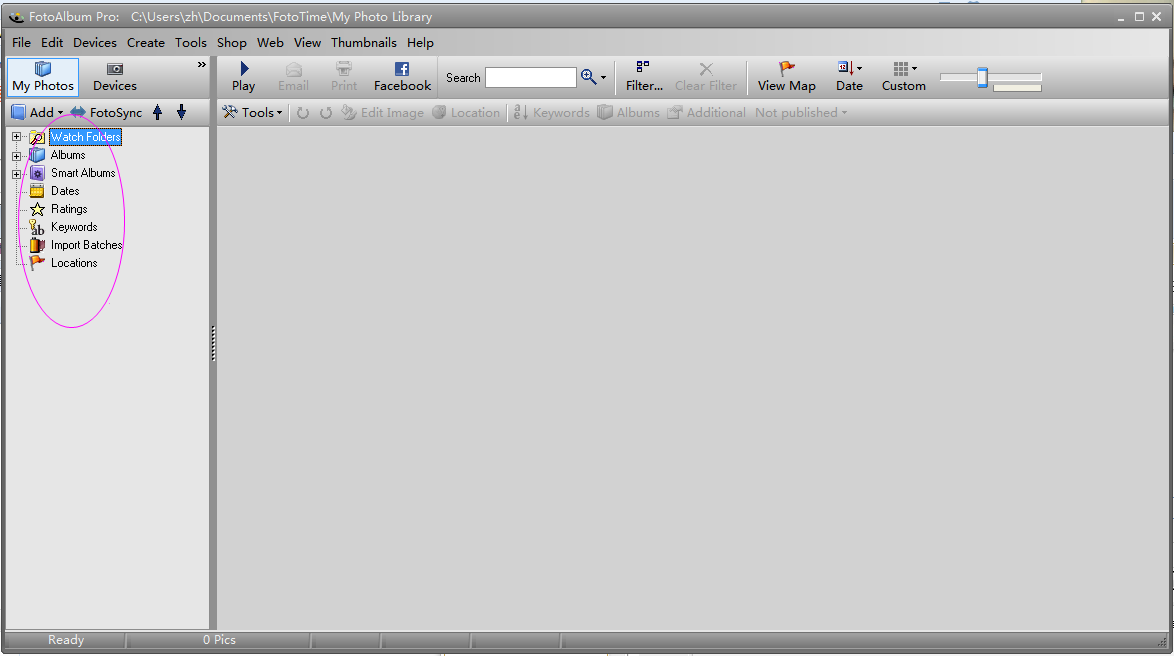
Task: Open the Create menu
Action: (x=146, y=43)
